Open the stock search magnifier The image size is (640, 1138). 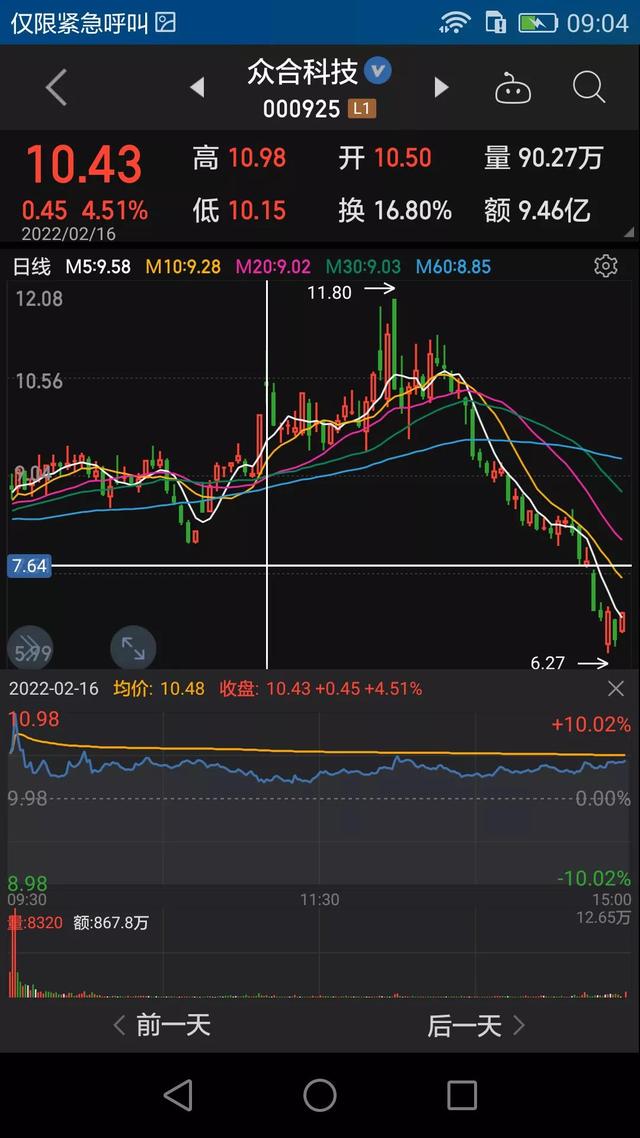click(x=588, y=88)
